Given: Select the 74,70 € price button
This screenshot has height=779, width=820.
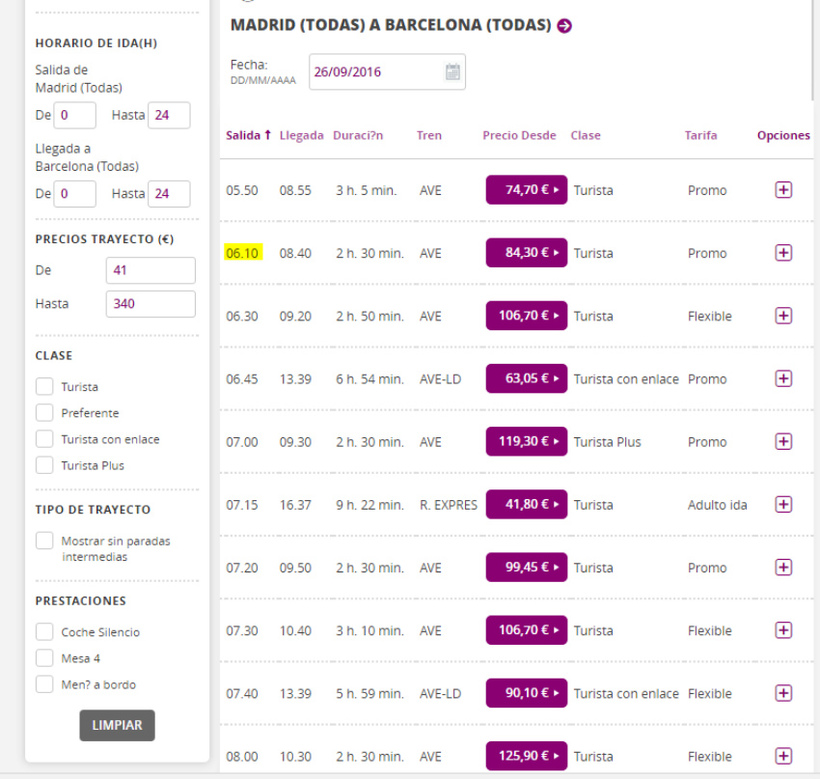Looking at the screenshot, I should (x=526, y=190).
